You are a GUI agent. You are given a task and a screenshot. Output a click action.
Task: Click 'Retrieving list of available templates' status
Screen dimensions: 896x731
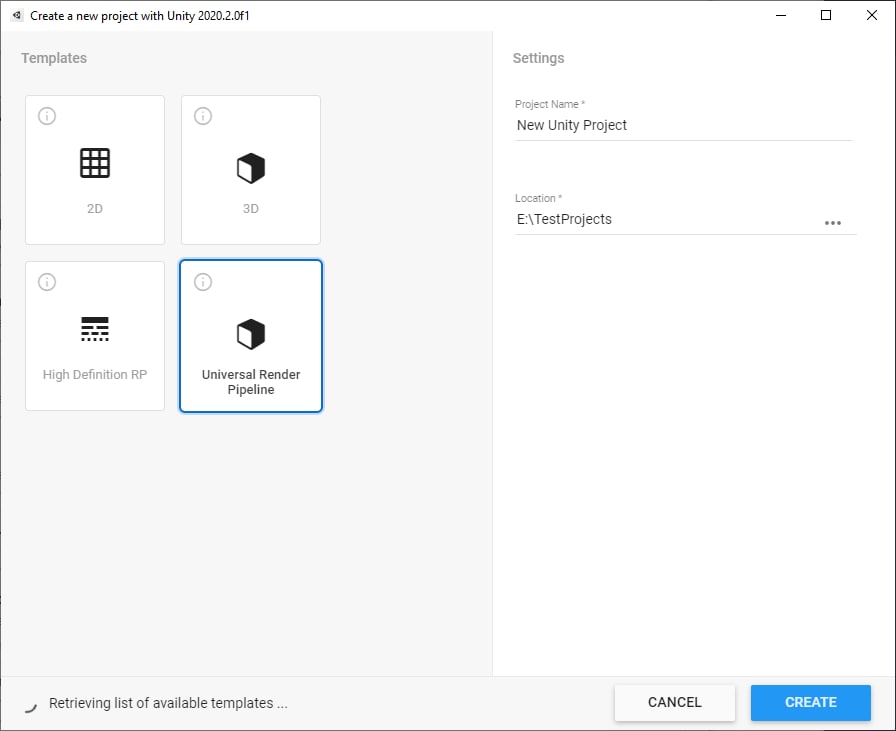pos(168,703)
